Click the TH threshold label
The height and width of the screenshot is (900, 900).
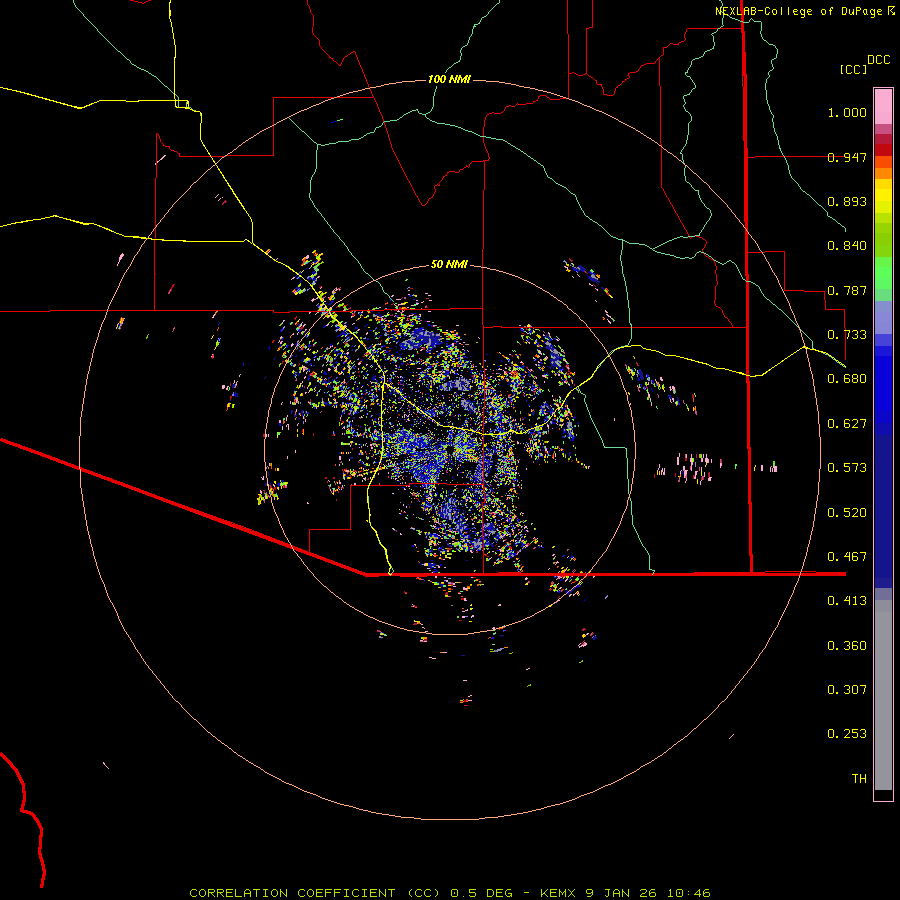coord(859,779)
